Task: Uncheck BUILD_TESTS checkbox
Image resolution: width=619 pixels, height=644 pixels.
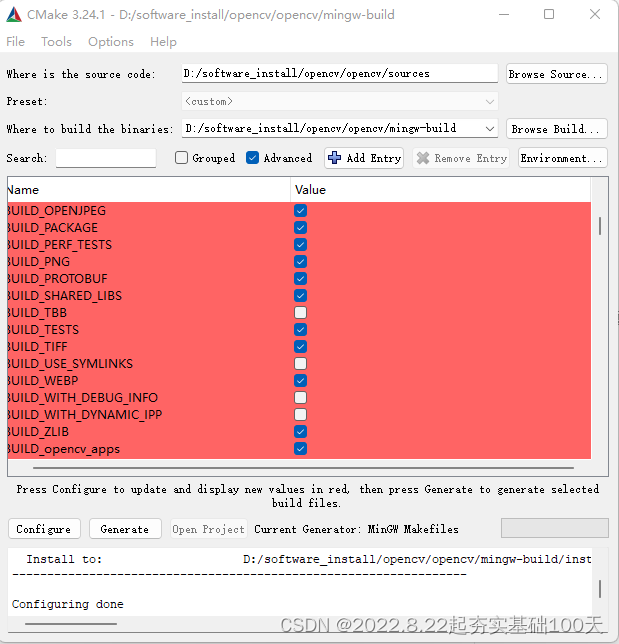Action: [300, 329]
